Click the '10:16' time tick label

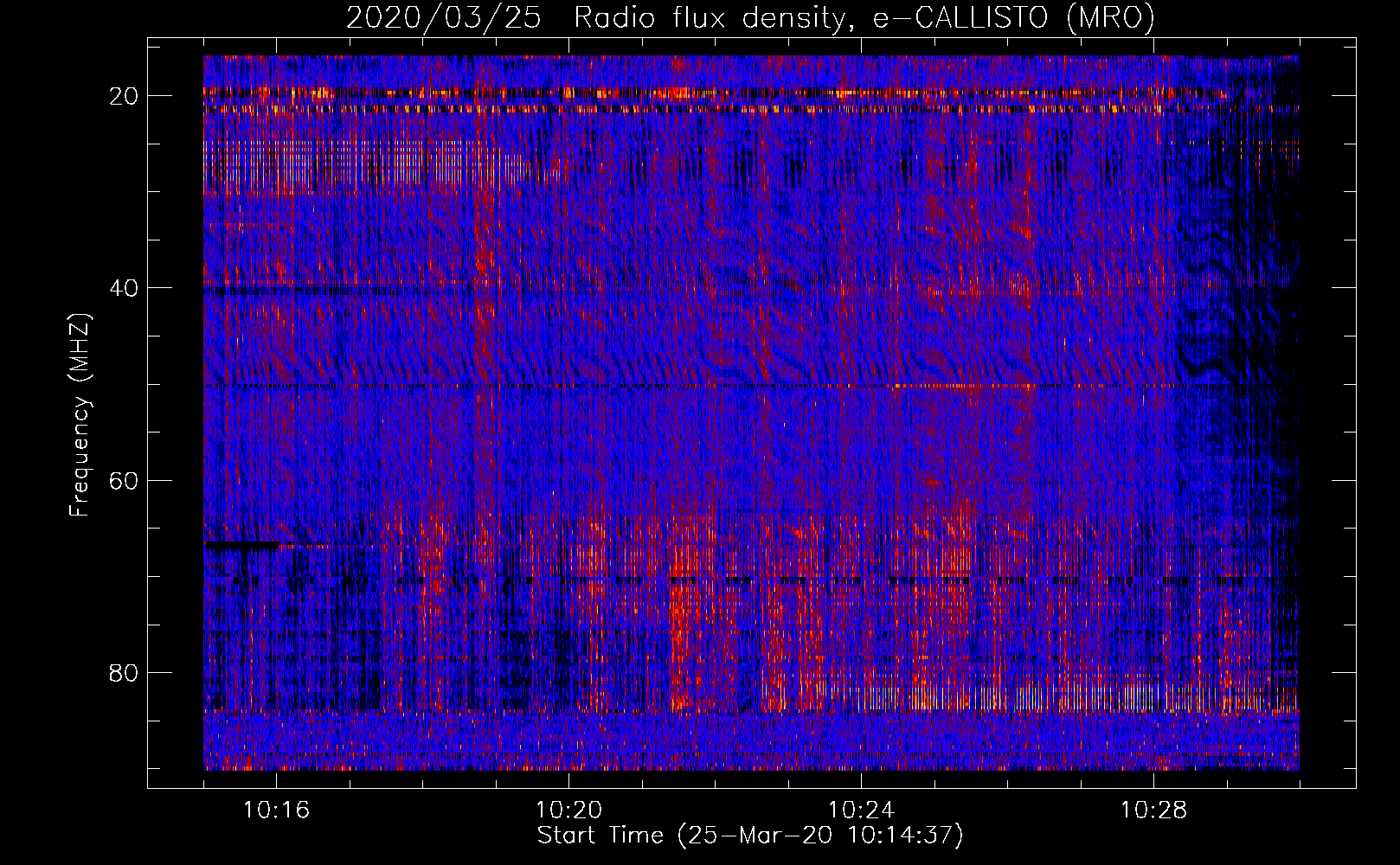pos(277,811)
